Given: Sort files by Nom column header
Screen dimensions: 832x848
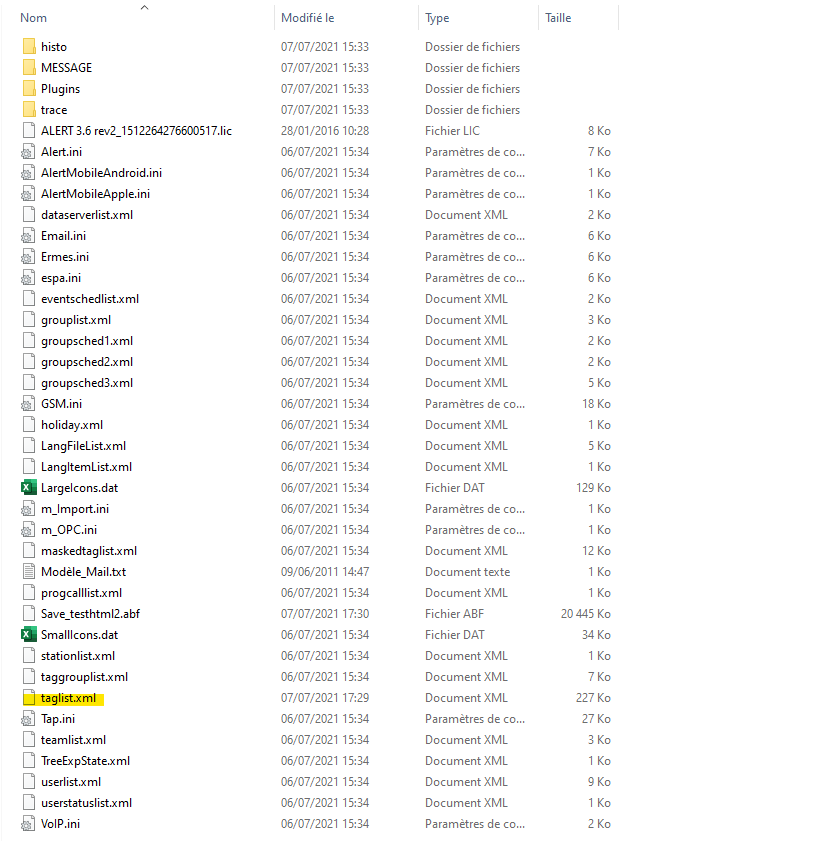Looking at the screenshot, I should [34, 18].
